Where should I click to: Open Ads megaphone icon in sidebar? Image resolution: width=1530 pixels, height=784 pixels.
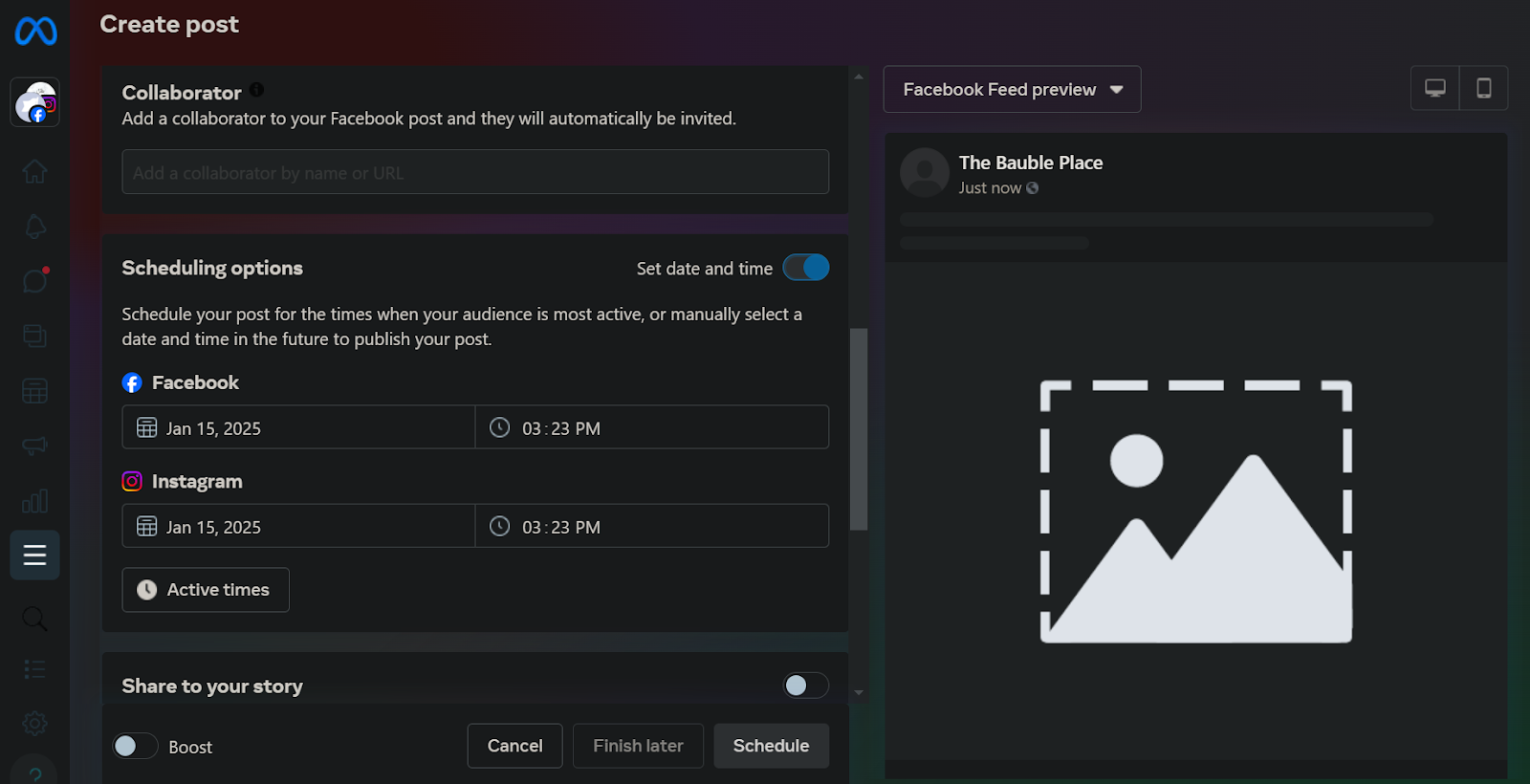pyautogui.click(x=34, y=446)
